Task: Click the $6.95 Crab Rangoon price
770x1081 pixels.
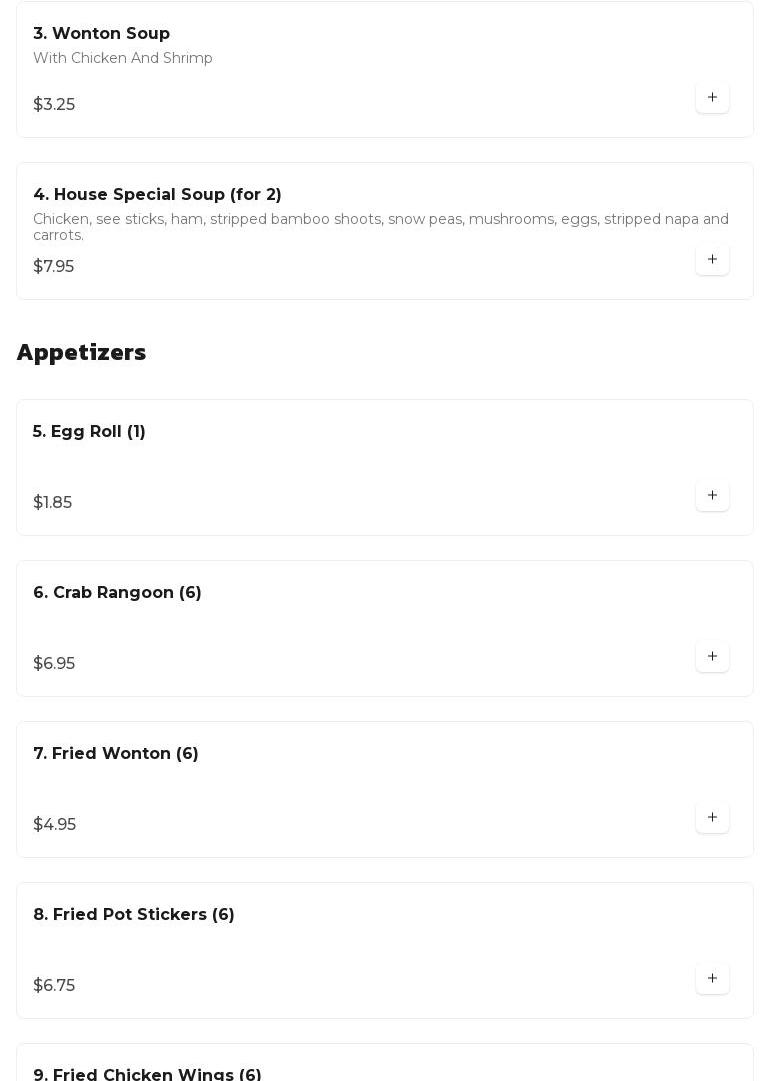Action: pyautogui.click(x=54, y=664)
